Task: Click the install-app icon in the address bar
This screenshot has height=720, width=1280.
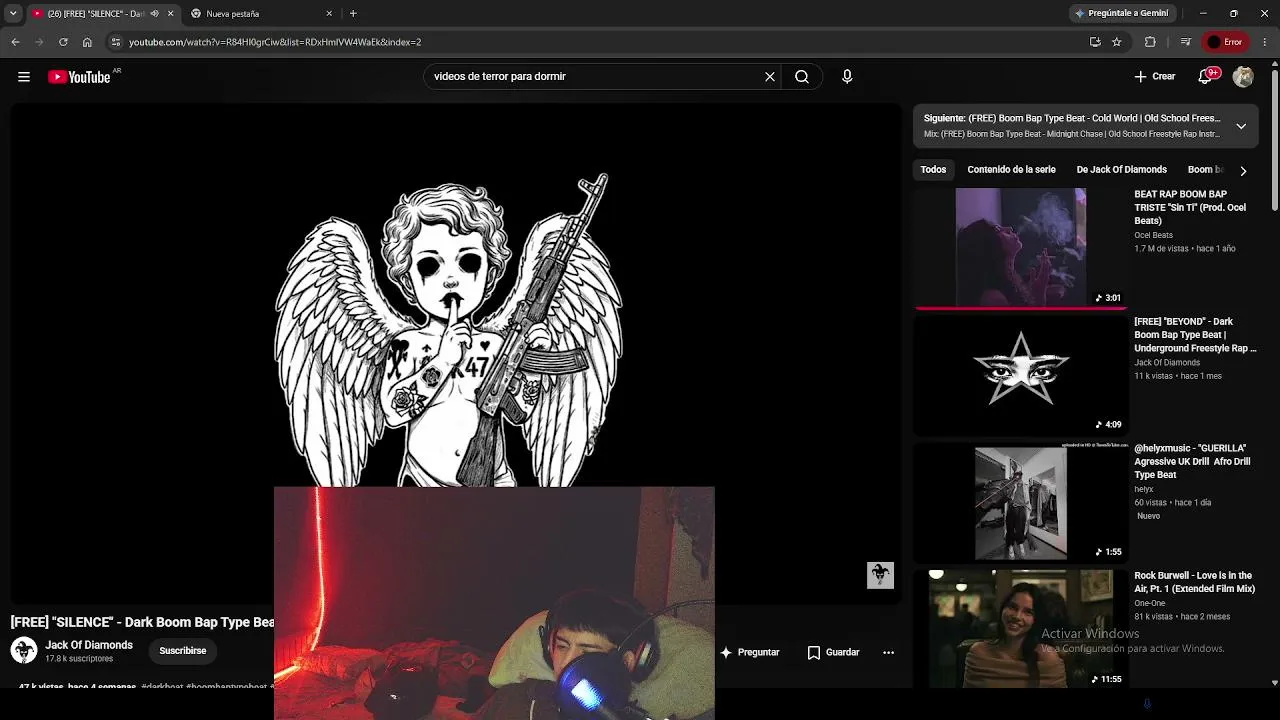Action: pos(1095,42)
